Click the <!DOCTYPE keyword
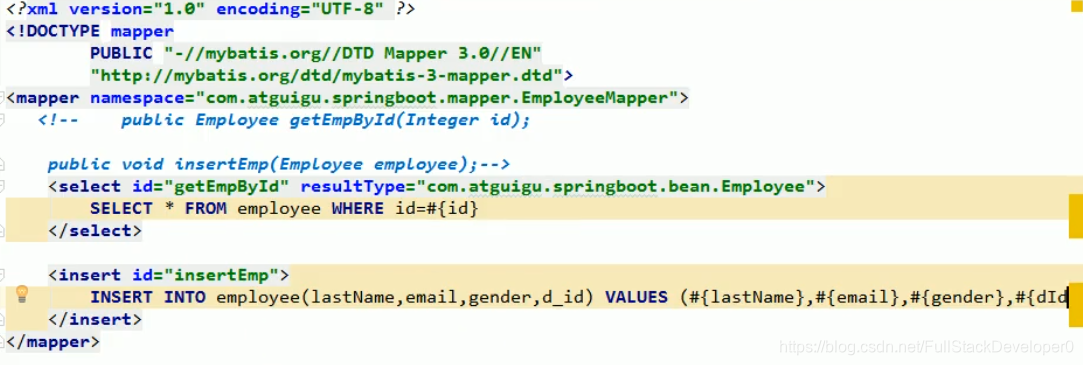 point(52,31)
